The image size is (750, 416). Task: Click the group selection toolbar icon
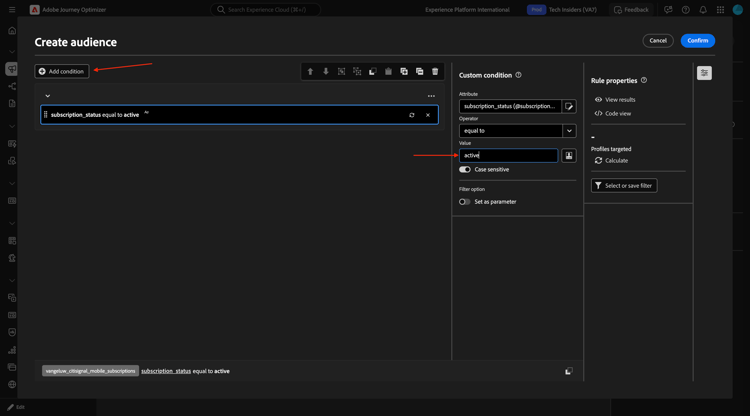coord(342,71)
